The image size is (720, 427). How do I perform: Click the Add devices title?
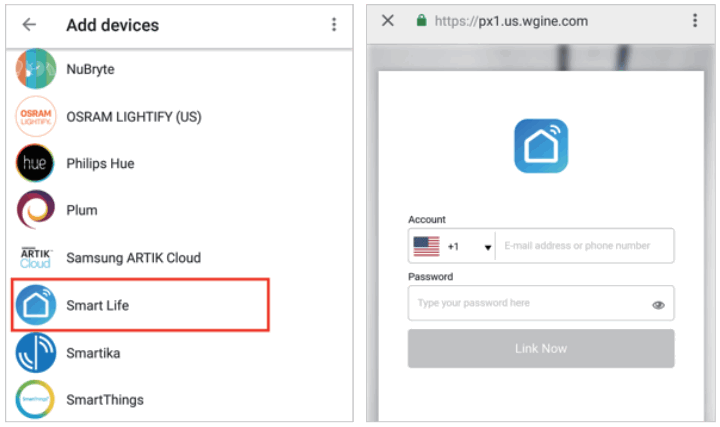coord(112,25)
